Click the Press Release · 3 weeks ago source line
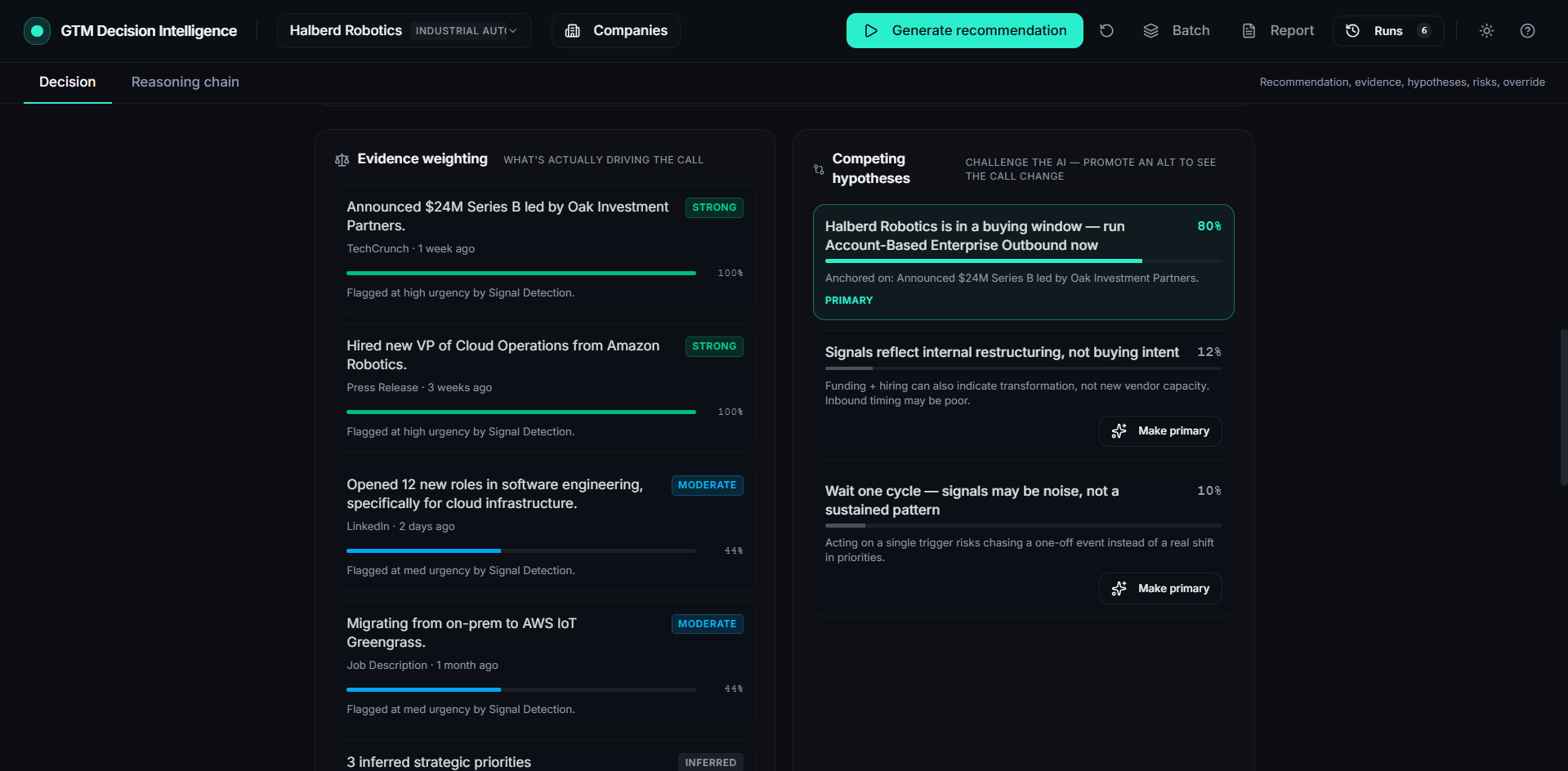 point(419,388)
